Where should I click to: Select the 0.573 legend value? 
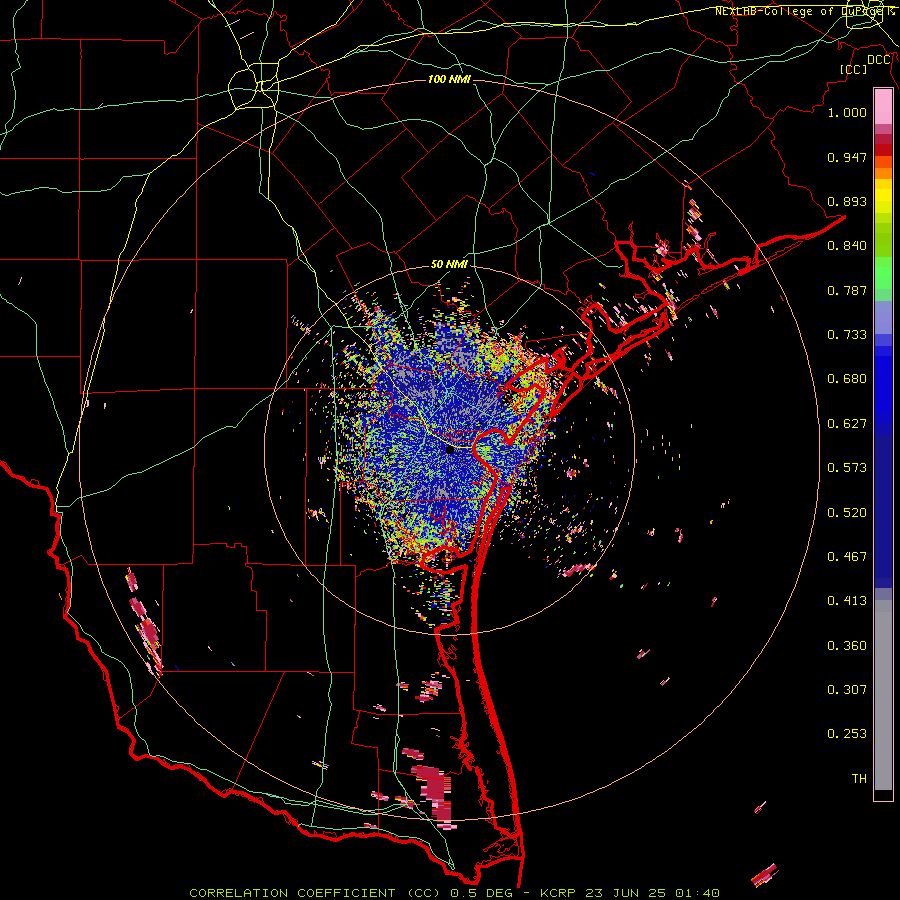click(847, 468)
